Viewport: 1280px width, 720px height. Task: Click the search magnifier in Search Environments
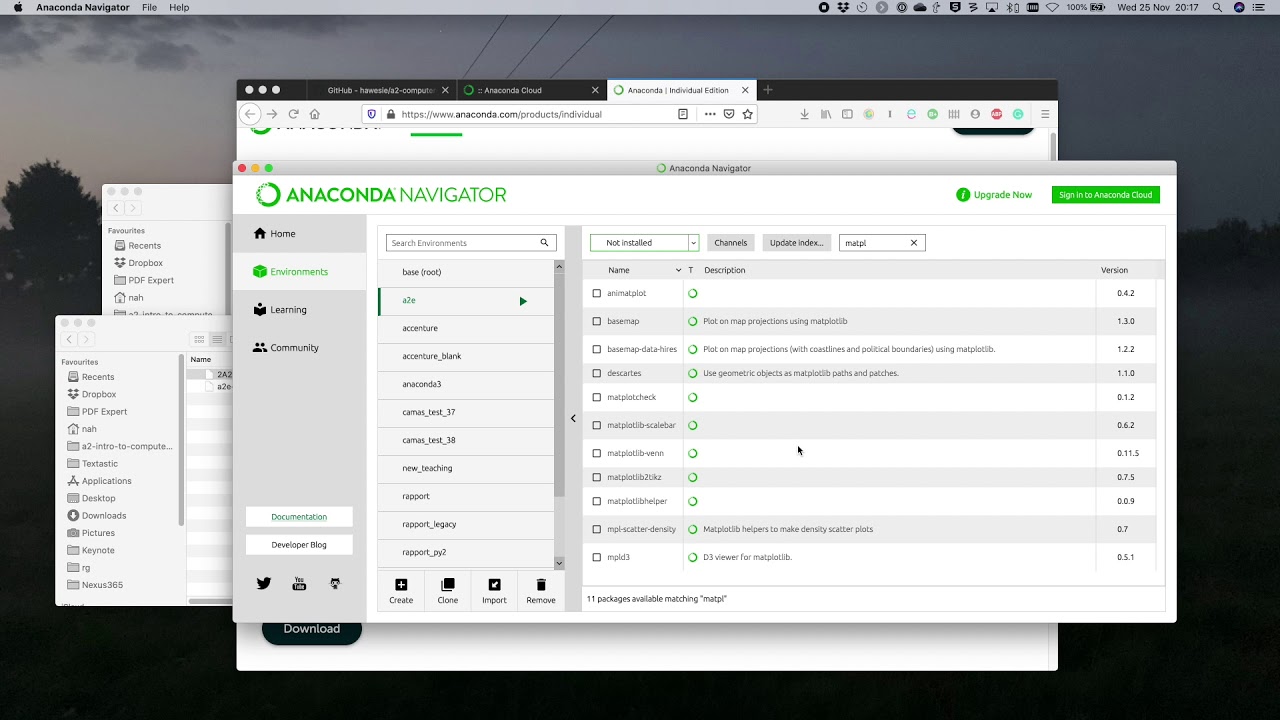coord(545,243)
